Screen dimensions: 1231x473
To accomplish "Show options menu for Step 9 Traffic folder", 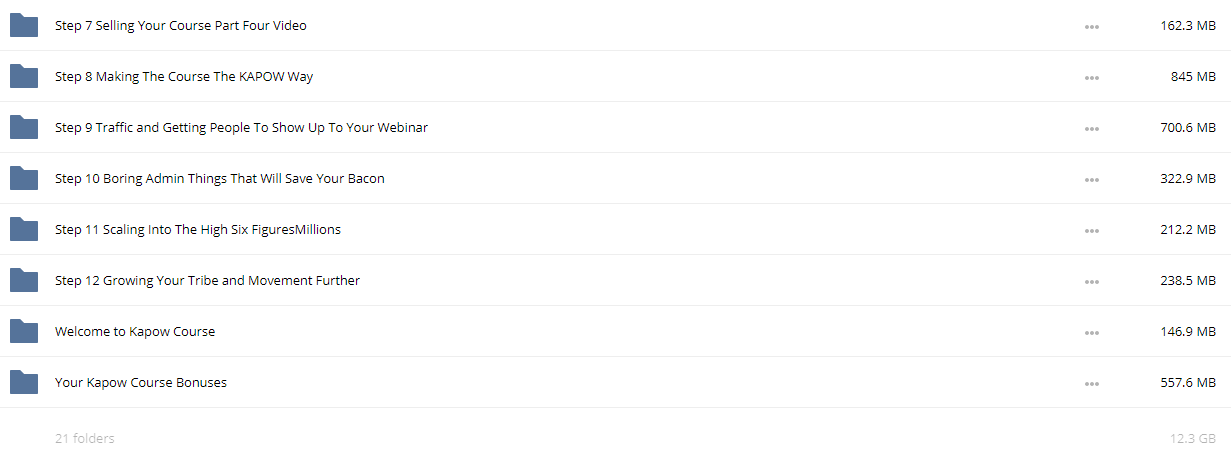I will 1092,129.
